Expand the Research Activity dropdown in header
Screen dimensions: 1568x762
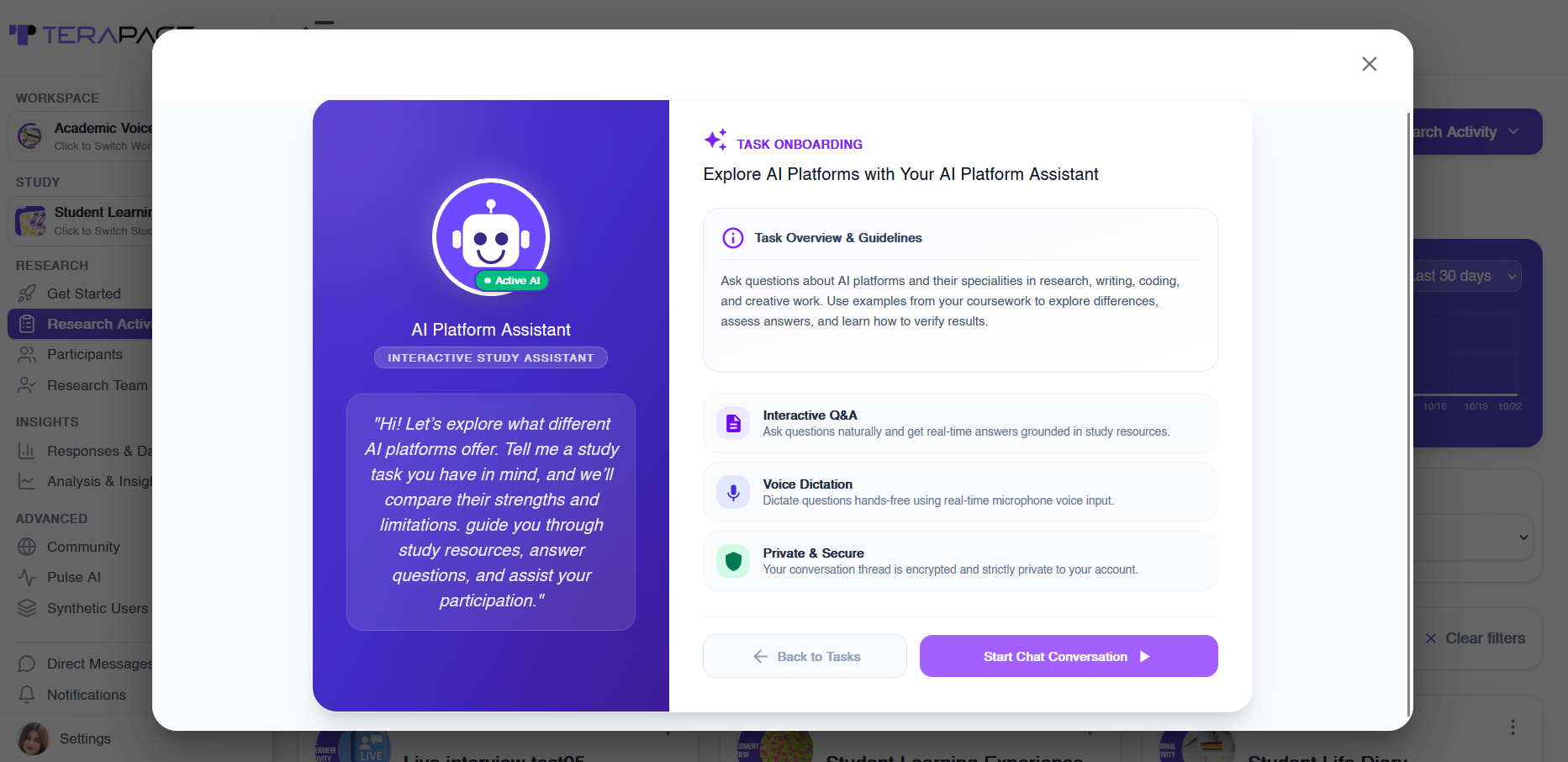(x=1477, y=132)
